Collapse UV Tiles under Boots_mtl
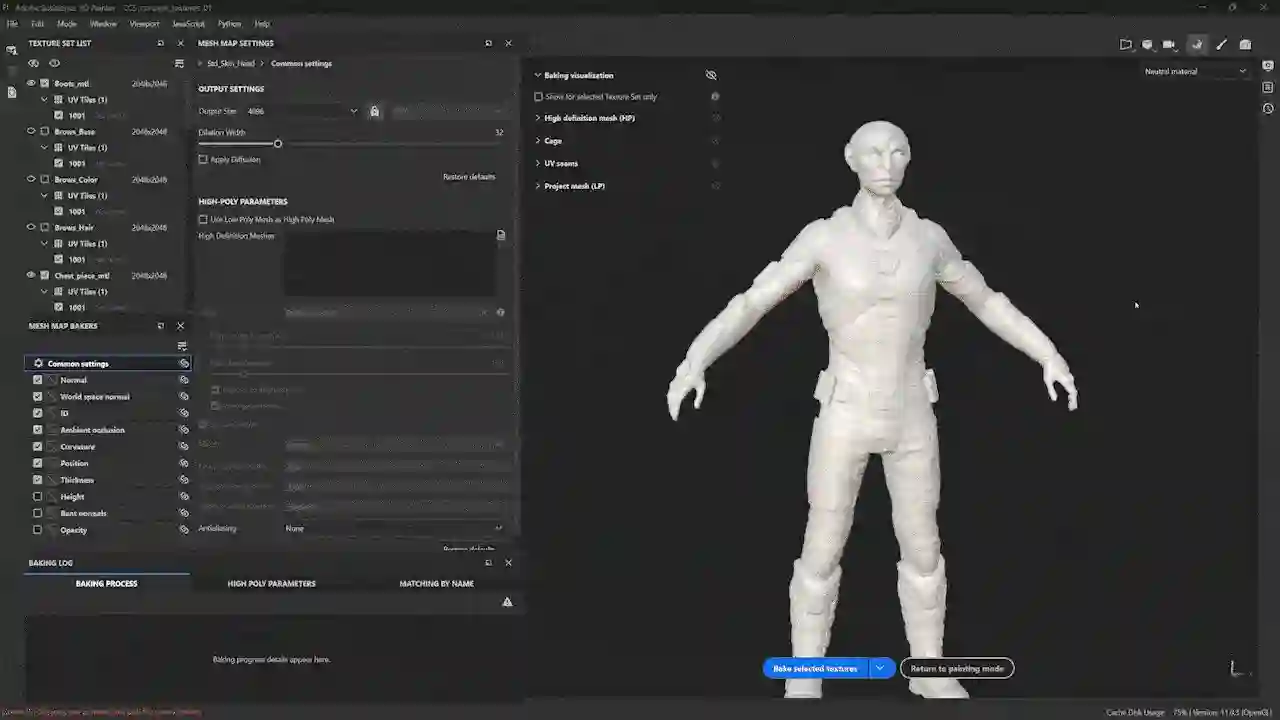1280x720 pixels. (44, 100)
